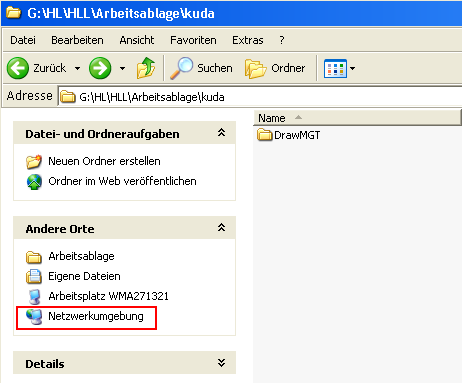This screenshot has height=383, width=462.
Task: Open the view mode dropdown arrow
Action: pyautogui.click(x=352, y=69)
